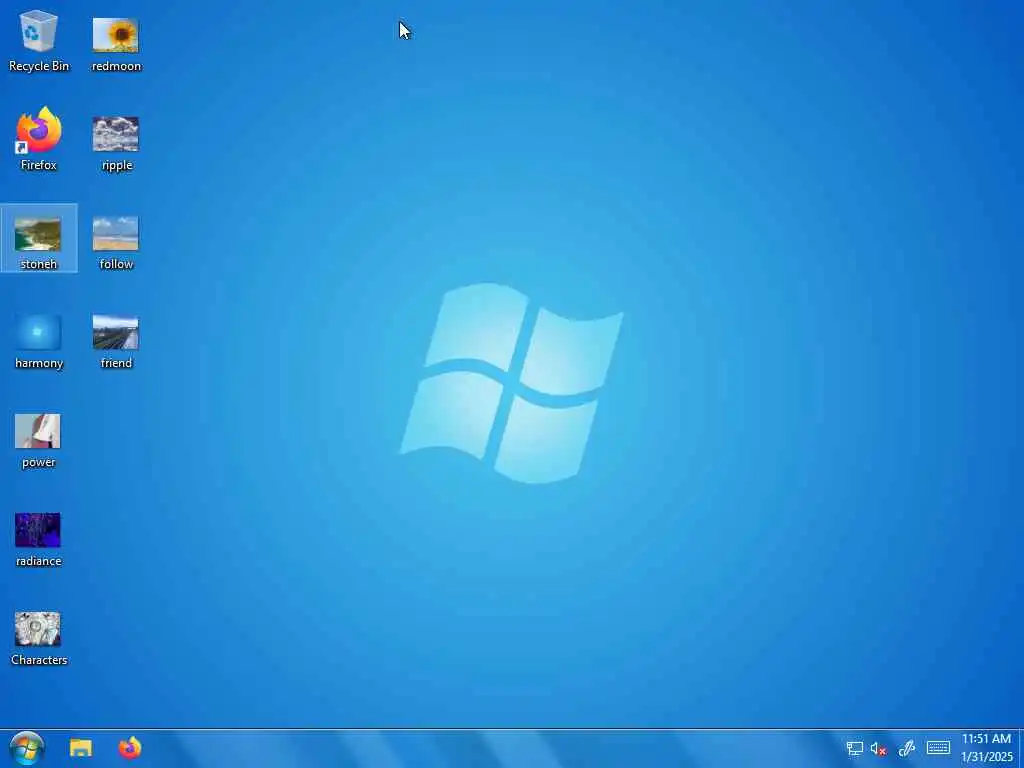This screenshot has width=1024, height=768.
Task: Select the friend image file
Action: (116, 341)
